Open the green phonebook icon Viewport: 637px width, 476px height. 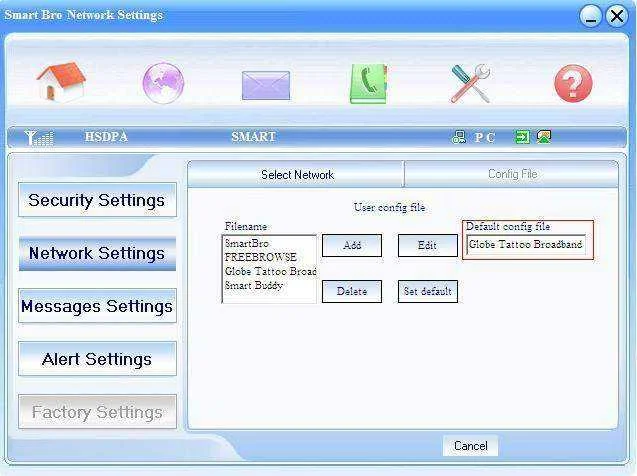368,83
